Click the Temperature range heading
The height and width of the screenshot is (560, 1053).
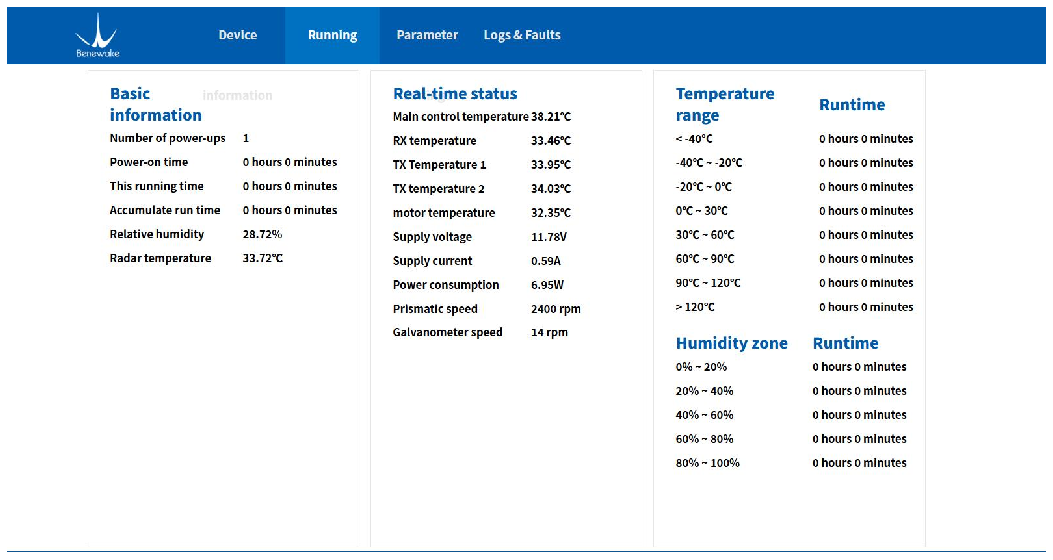pos(725,104)
